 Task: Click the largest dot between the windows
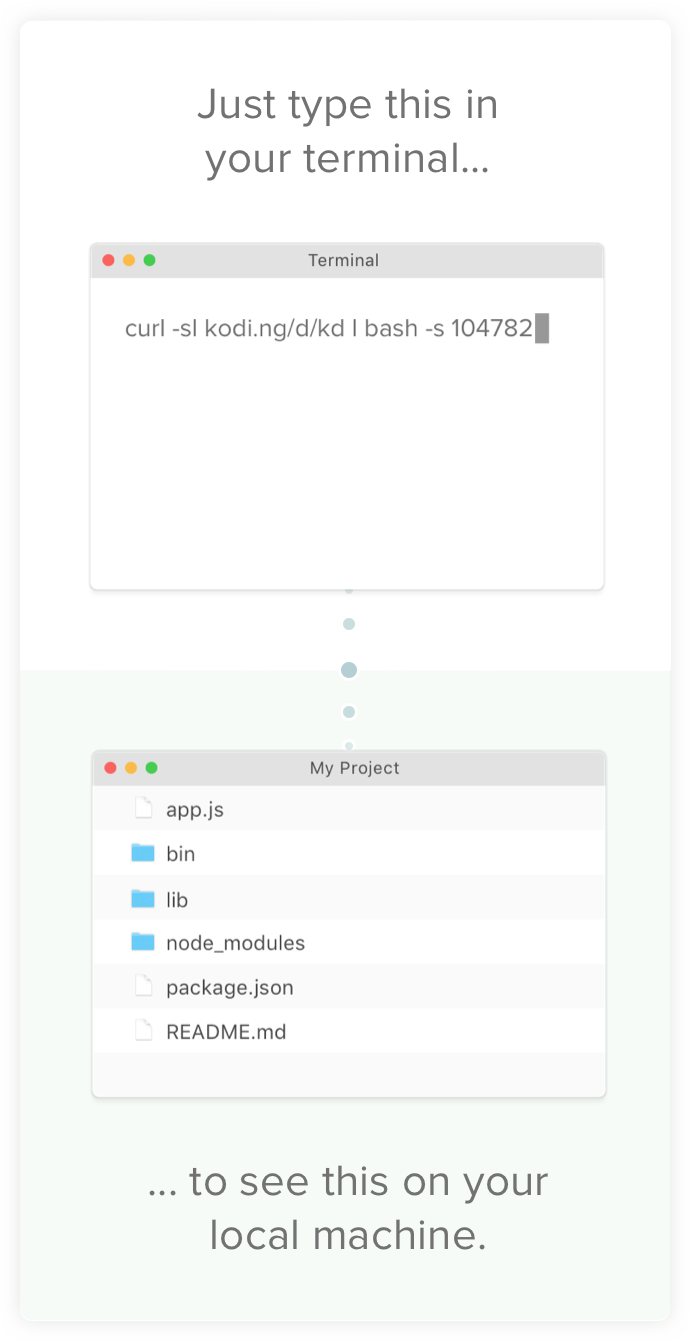tap(349, 670)
